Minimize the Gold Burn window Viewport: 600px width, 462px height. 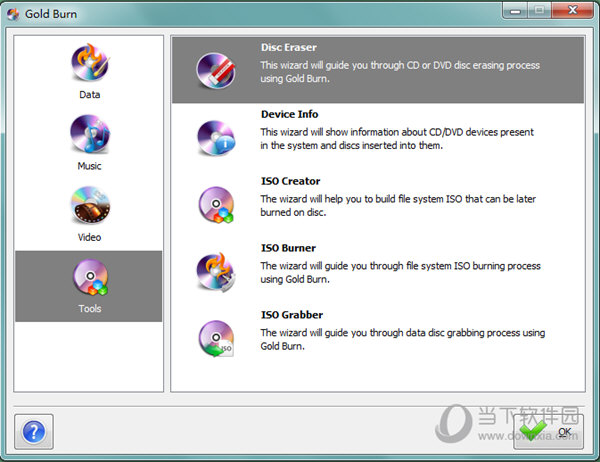515,10
